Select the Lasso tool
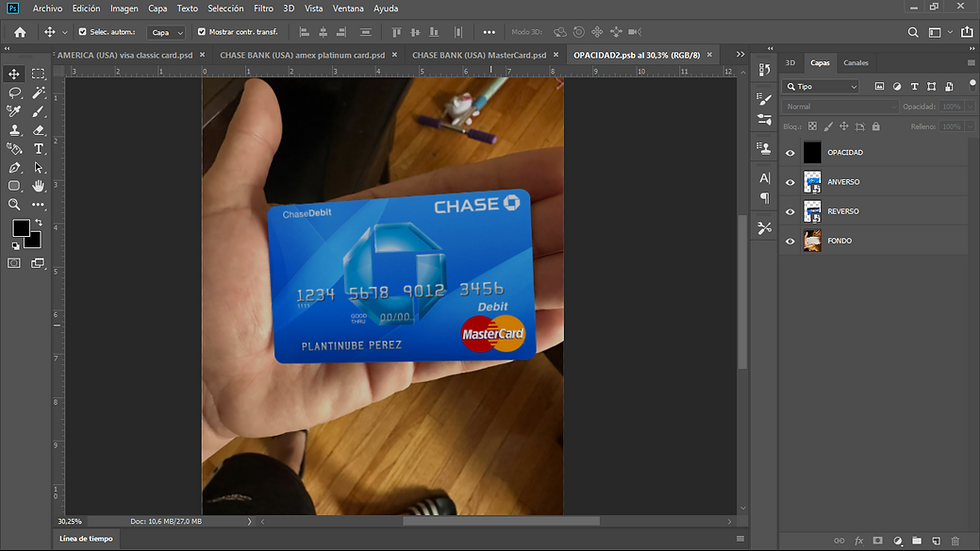 [x=14, y=92]
